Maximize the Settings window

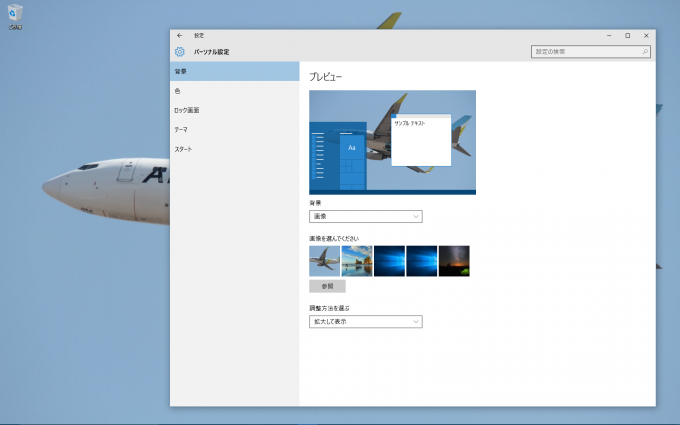[628, 36]
